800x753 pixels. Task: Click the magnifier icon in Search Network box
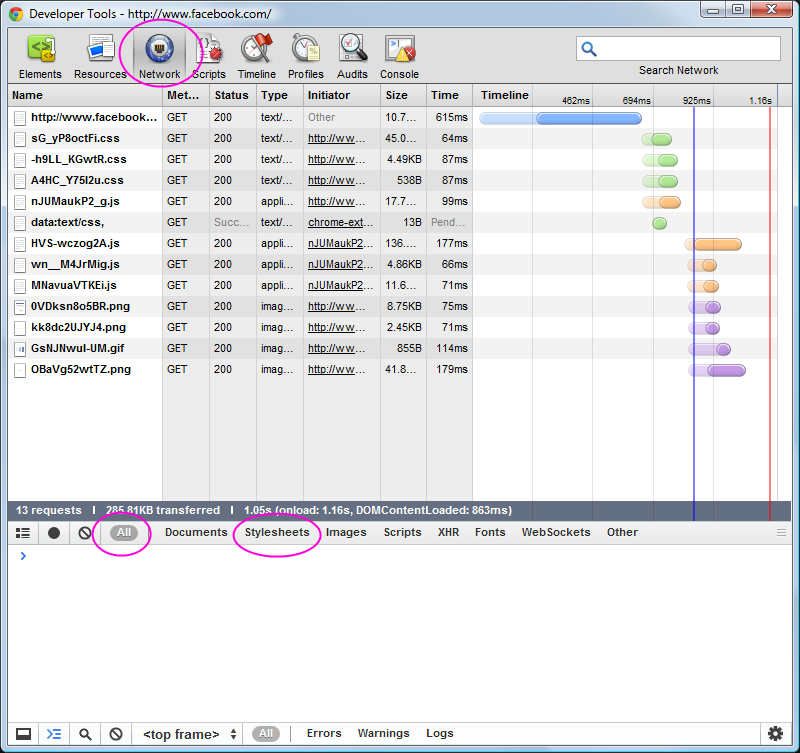[589, 49]
